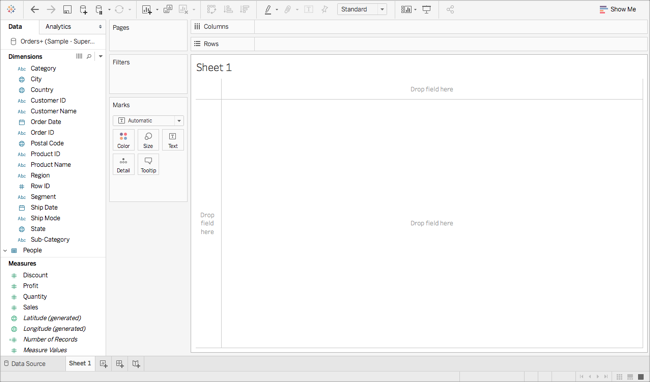Image resolution: width=650 pixels, height=382 pixels.
Task: Click the Show/Hide Cards icon
Action: pyautogui.click(x=407, y=9)
